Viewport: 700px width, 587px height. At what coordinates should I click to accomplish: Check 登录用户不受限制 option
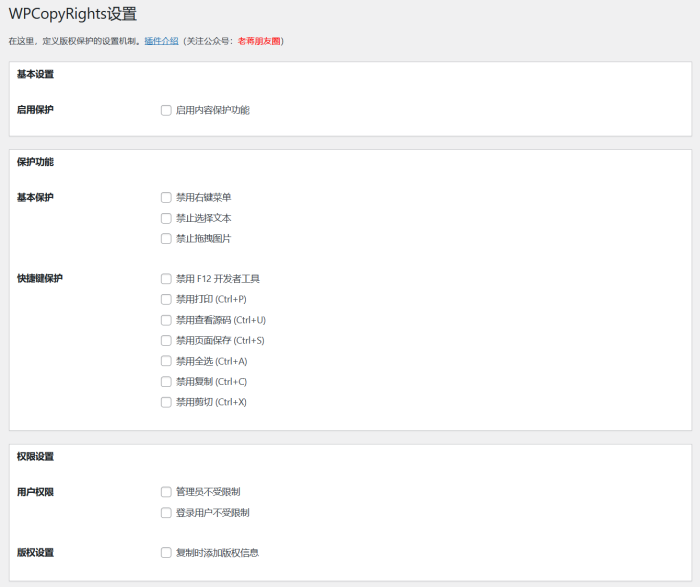(166, 512)
